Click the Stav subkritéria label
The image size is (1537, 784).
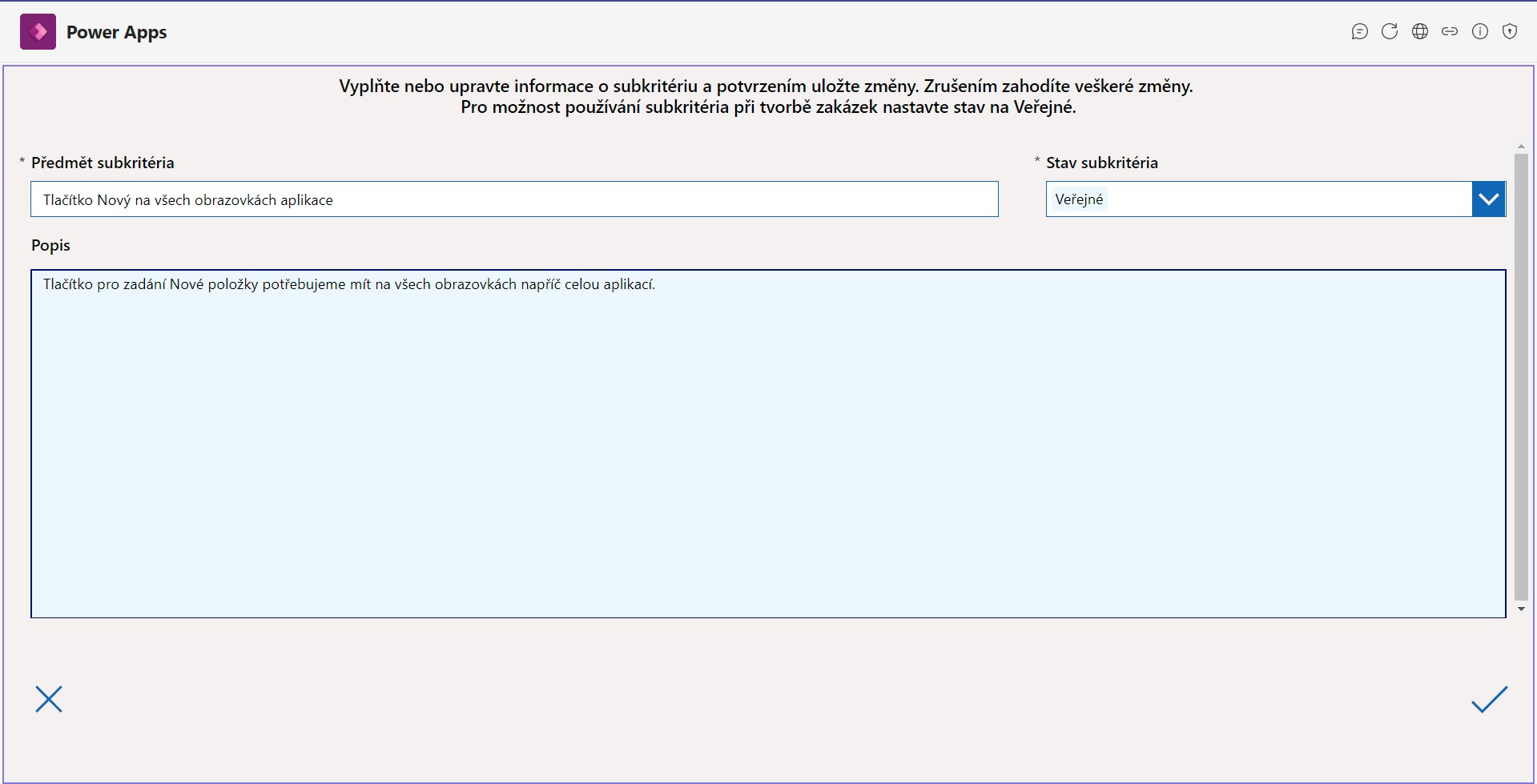(x=1101, y=163)
